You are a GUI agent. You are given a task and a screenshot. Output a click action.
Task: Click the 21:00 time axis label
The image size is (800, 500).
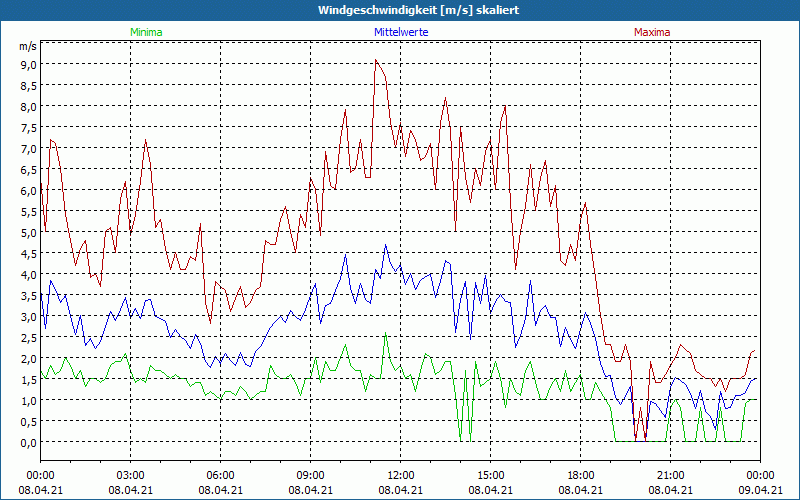coord(671,475)
